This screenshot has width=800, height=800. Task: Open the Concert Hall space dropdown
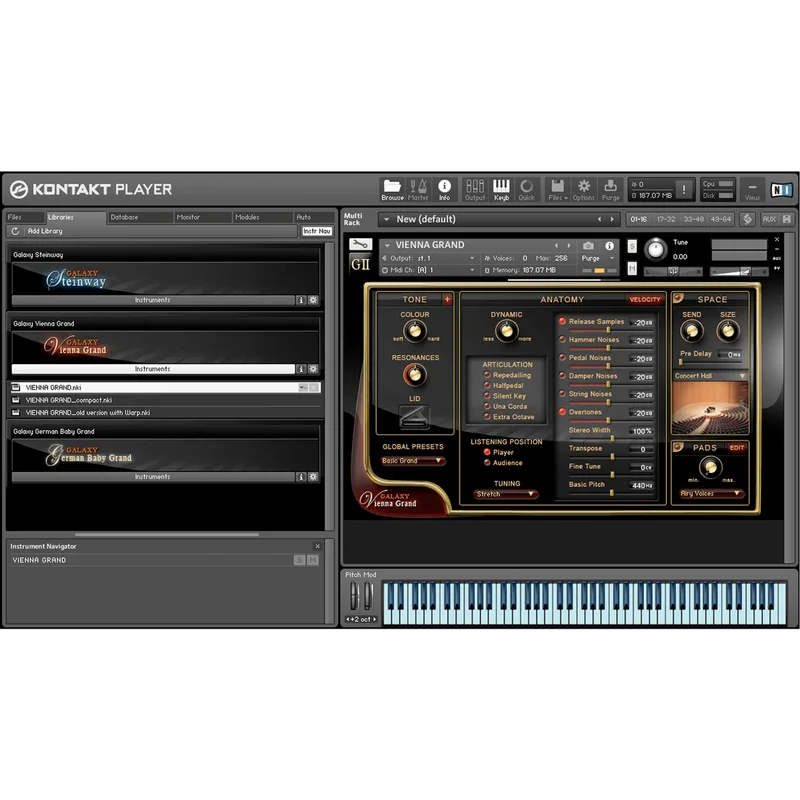(710, 376)
